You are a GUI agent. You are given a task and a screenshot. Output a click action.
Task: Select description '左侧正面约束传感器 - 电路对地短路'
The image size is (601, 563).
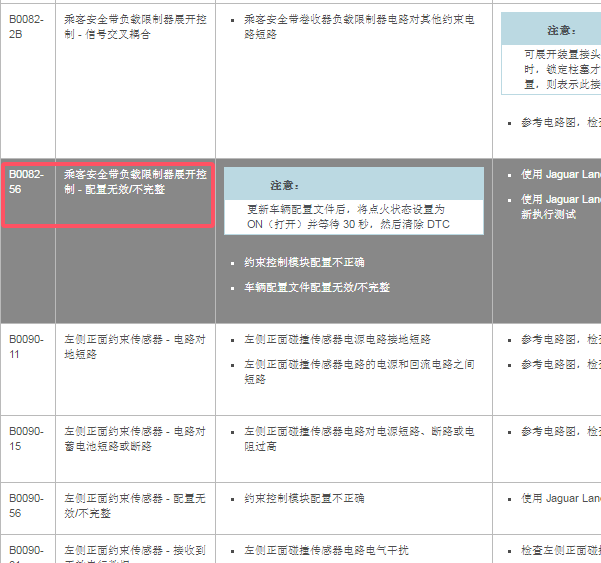135,346
